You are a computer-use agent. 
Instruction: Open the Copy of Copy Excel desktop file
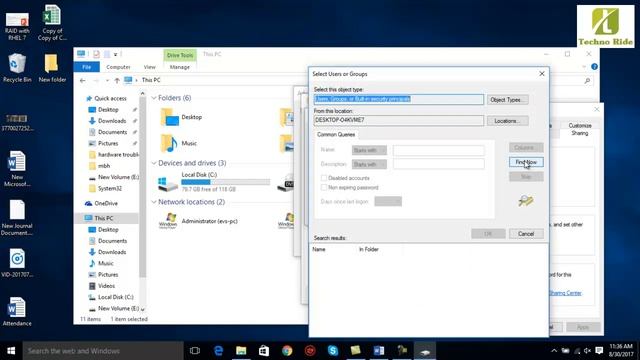(52, 23)
